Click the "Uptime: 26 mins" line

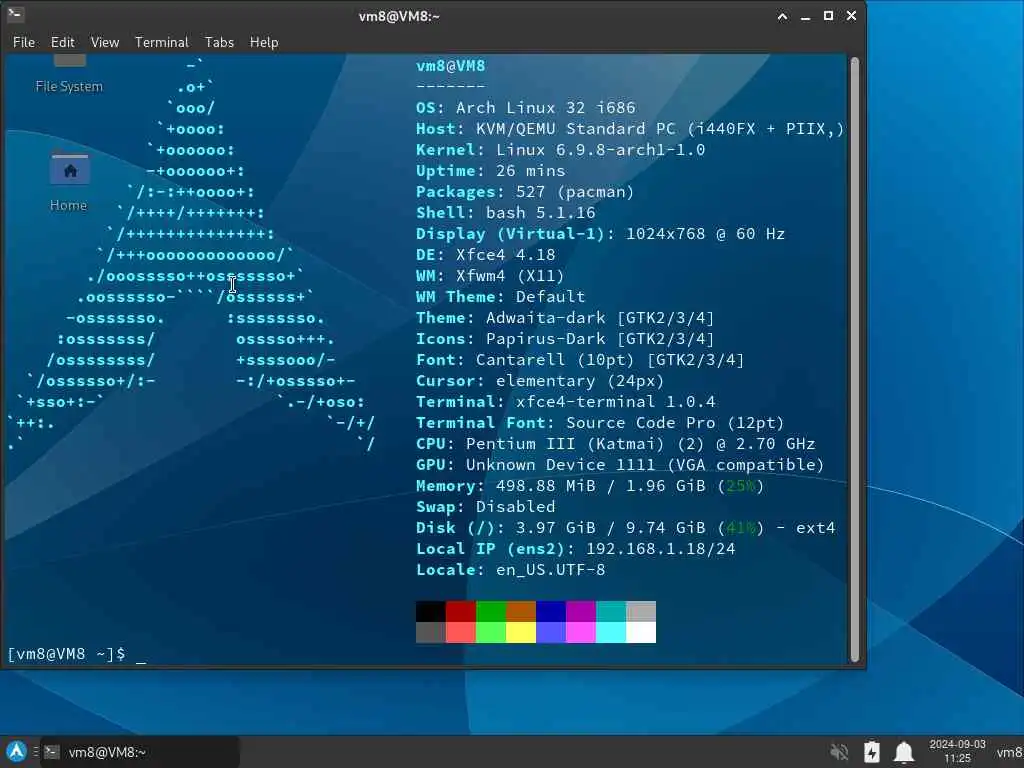490,170
